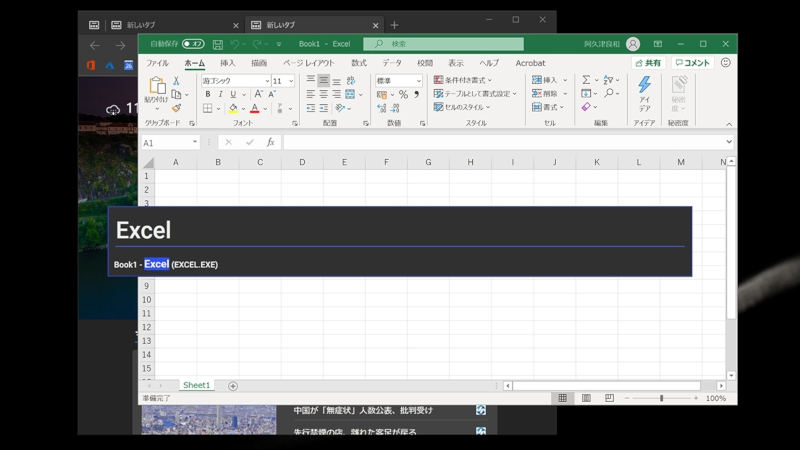The image size is (800, 450).
Task: Open Sort & Filter icon
Action: pyautogui.click(x=608, y=80)
